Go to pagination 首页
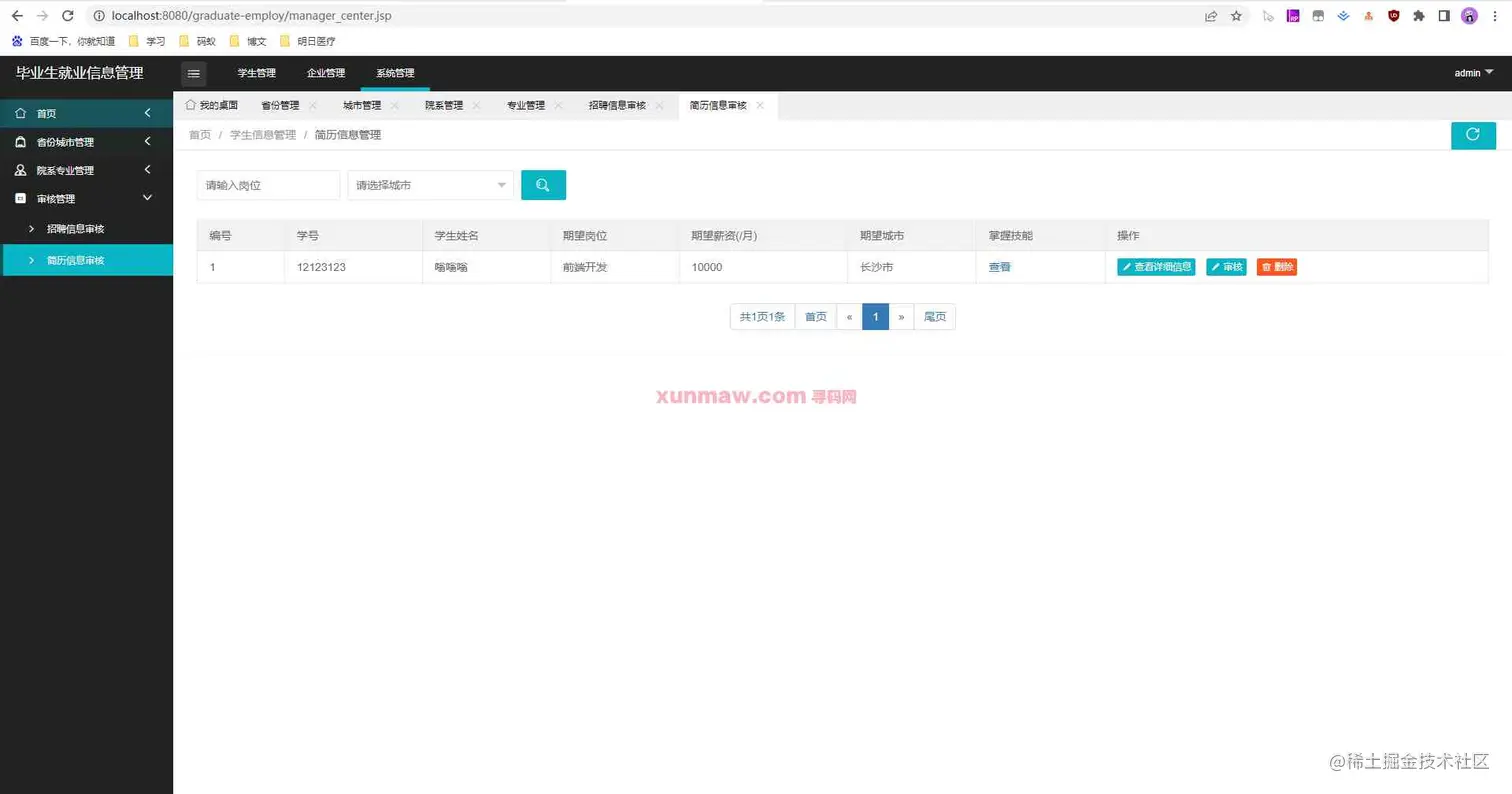Image resolution: width=1512 pixels, height=794 pixels. (x=816, y=317)
